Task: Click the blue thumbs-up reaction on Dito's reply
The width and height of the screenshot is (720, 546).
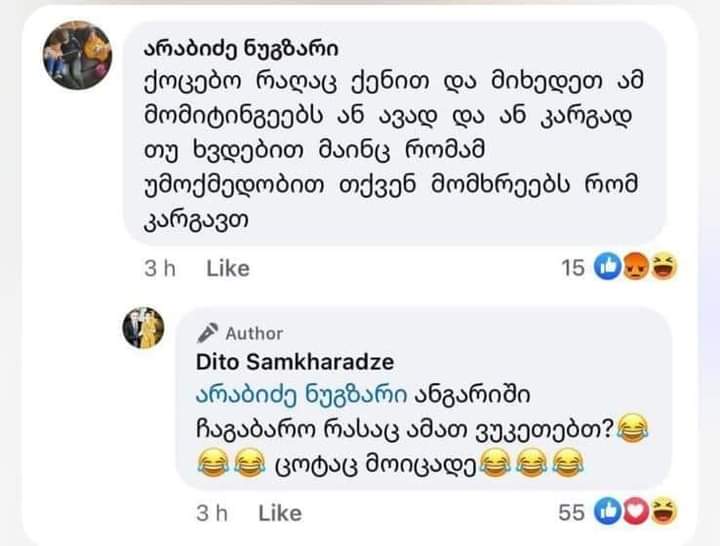Action: coord(608,511)
